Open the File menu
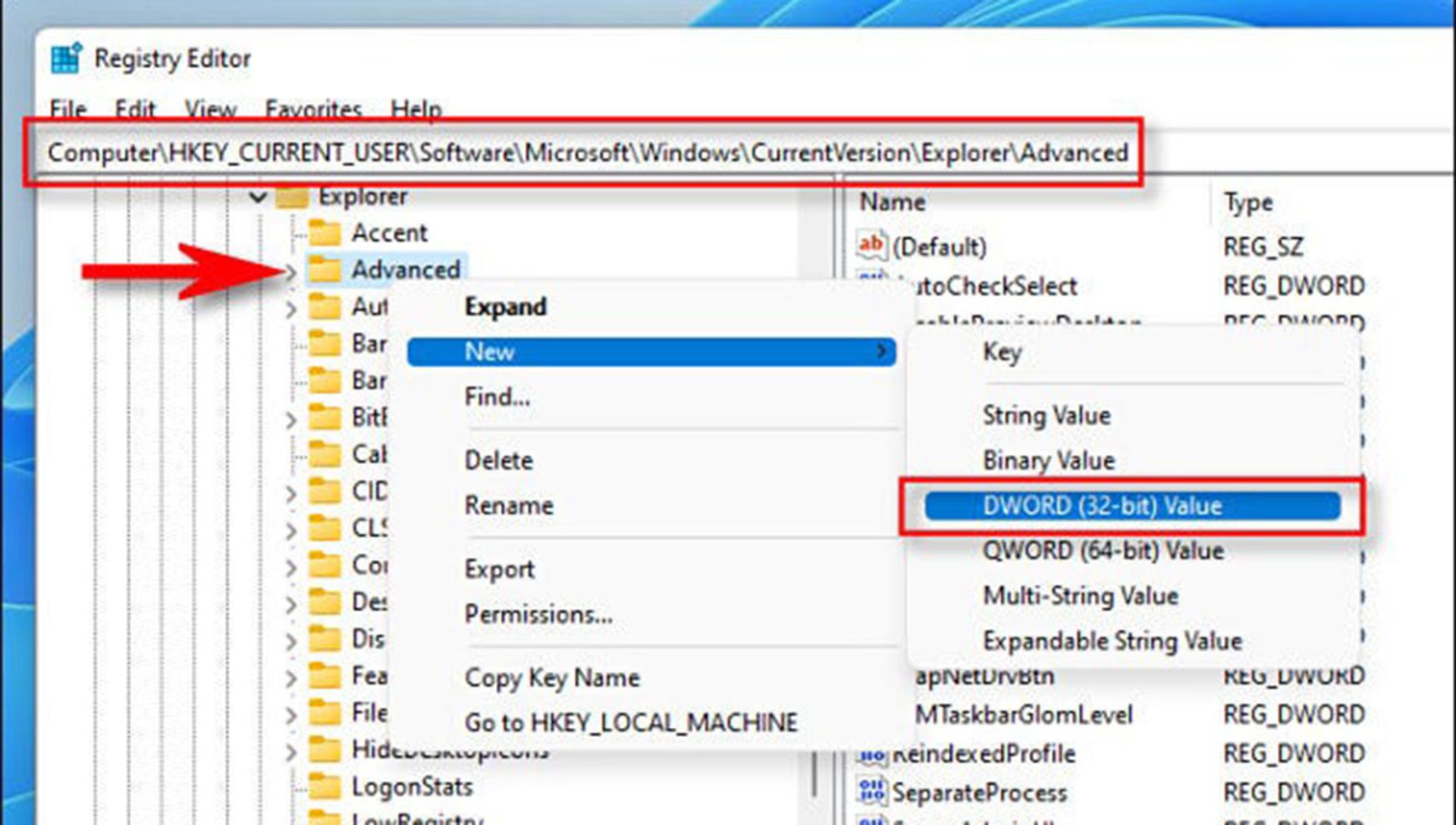Viewport: 1456px width, 825px height. (67, 110)
